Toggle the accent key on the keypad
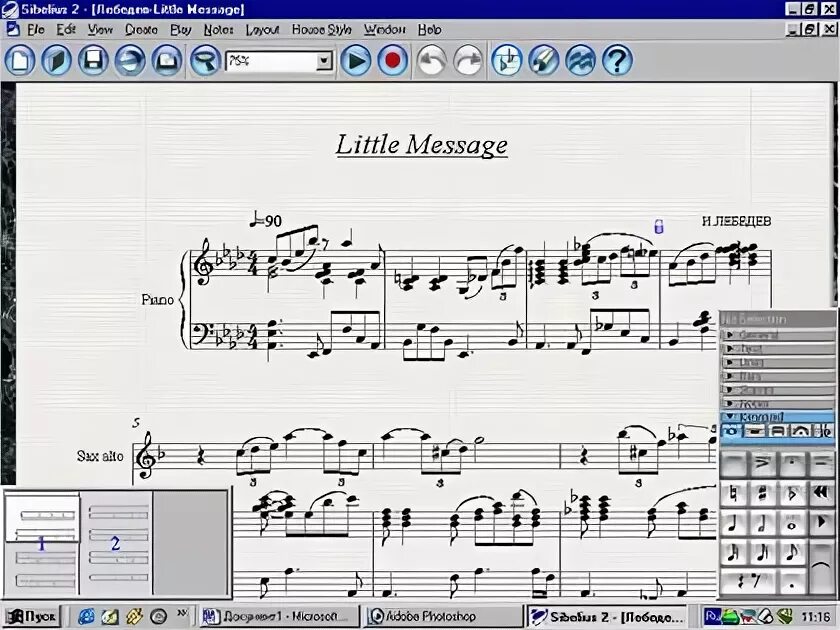The image size is (840, 630). click(762, 464)
